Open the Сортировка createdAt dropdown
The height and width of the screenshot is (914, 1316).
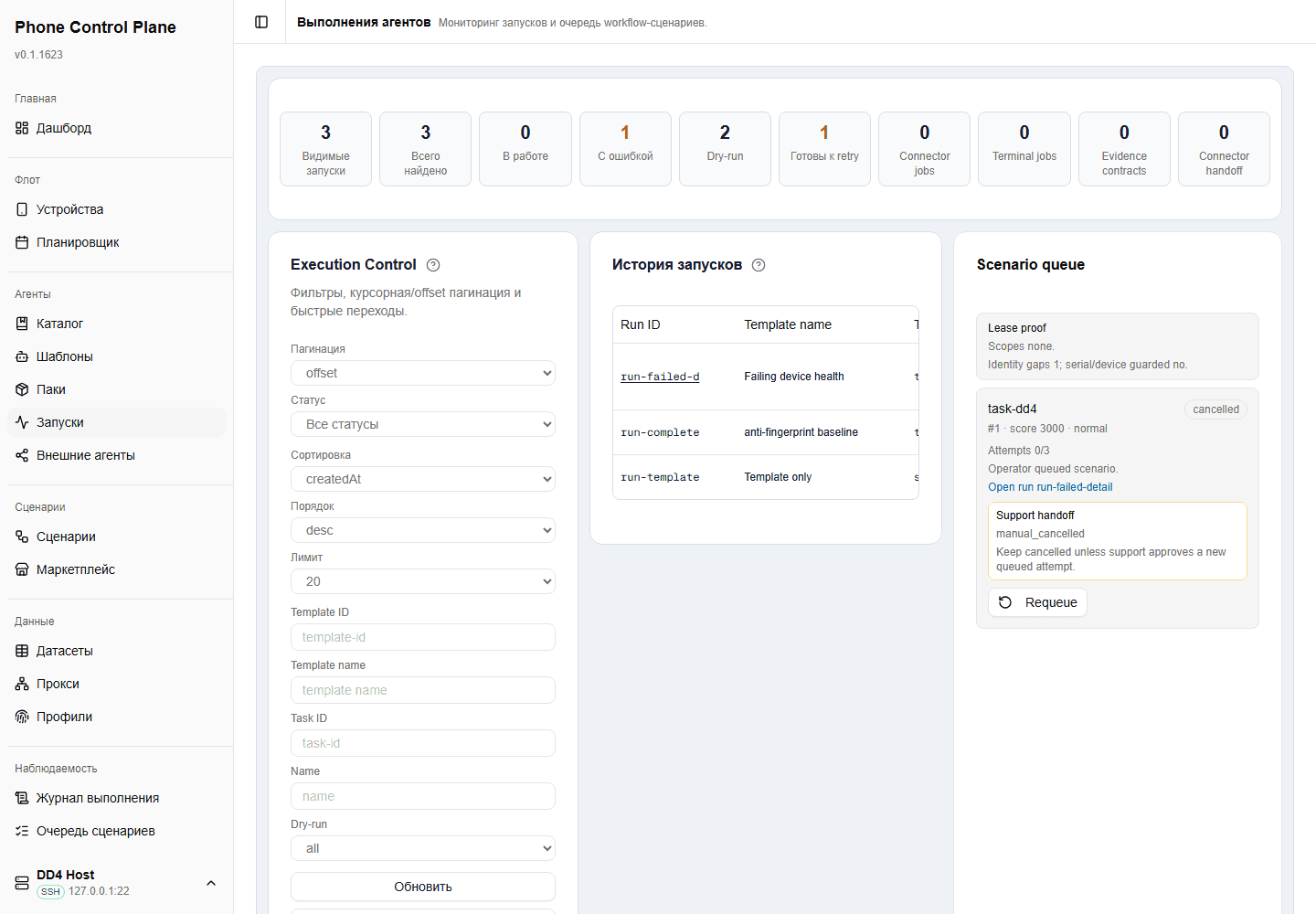pyautogui.click(x=423, y=479)
